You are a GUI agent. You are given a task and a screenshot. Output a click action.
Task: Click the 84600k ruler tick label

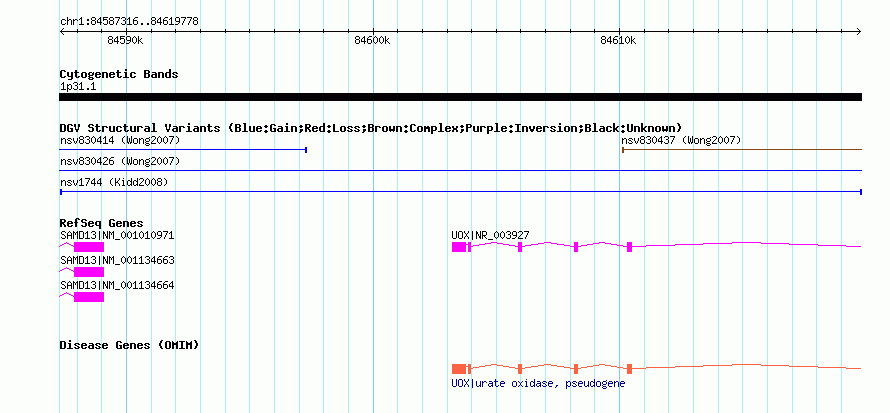click(372, 40)
